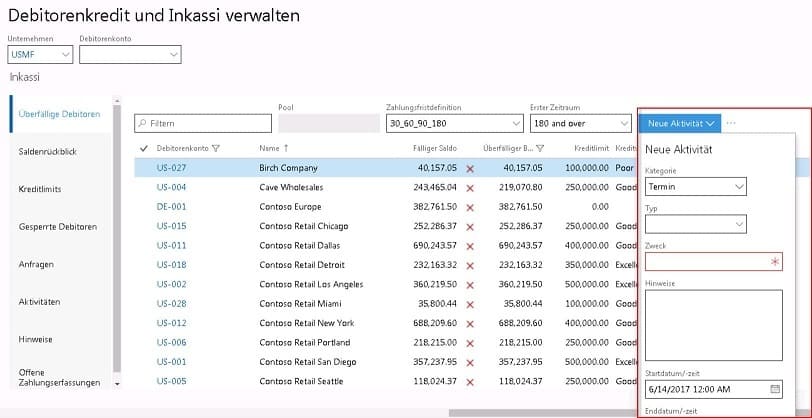Click the filter icon on Debitorenkonto column
This screenshot has width=812, height=418.
tap(216, 148)
